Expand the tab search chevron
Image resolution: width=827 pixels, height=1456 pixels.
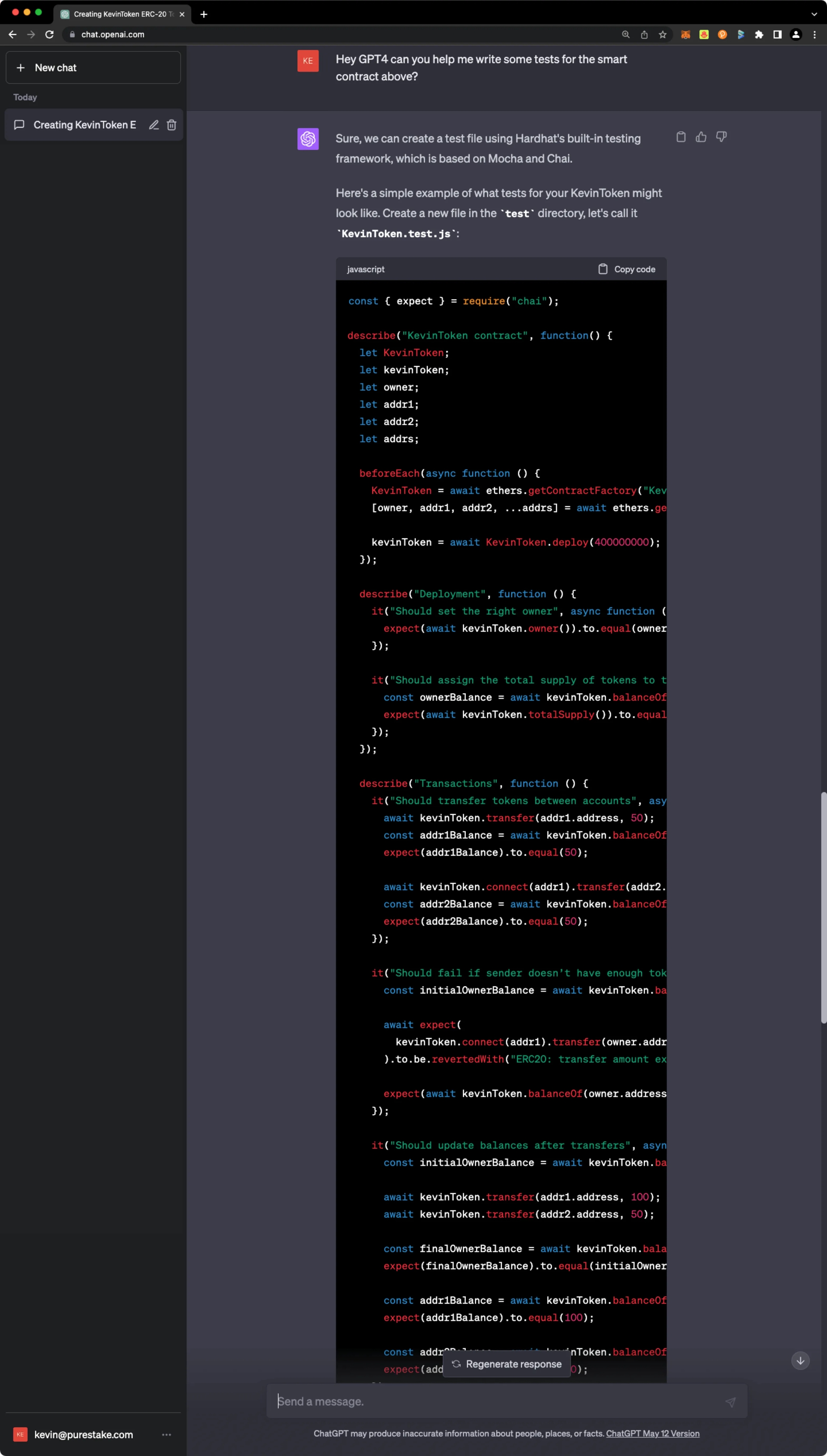[x=814, y=14]
